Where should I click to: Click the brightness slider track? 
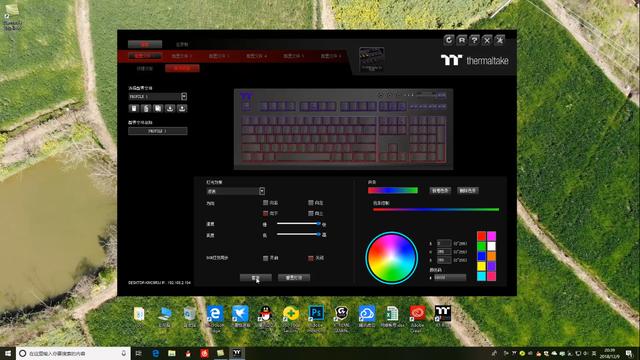coord(298,234)
